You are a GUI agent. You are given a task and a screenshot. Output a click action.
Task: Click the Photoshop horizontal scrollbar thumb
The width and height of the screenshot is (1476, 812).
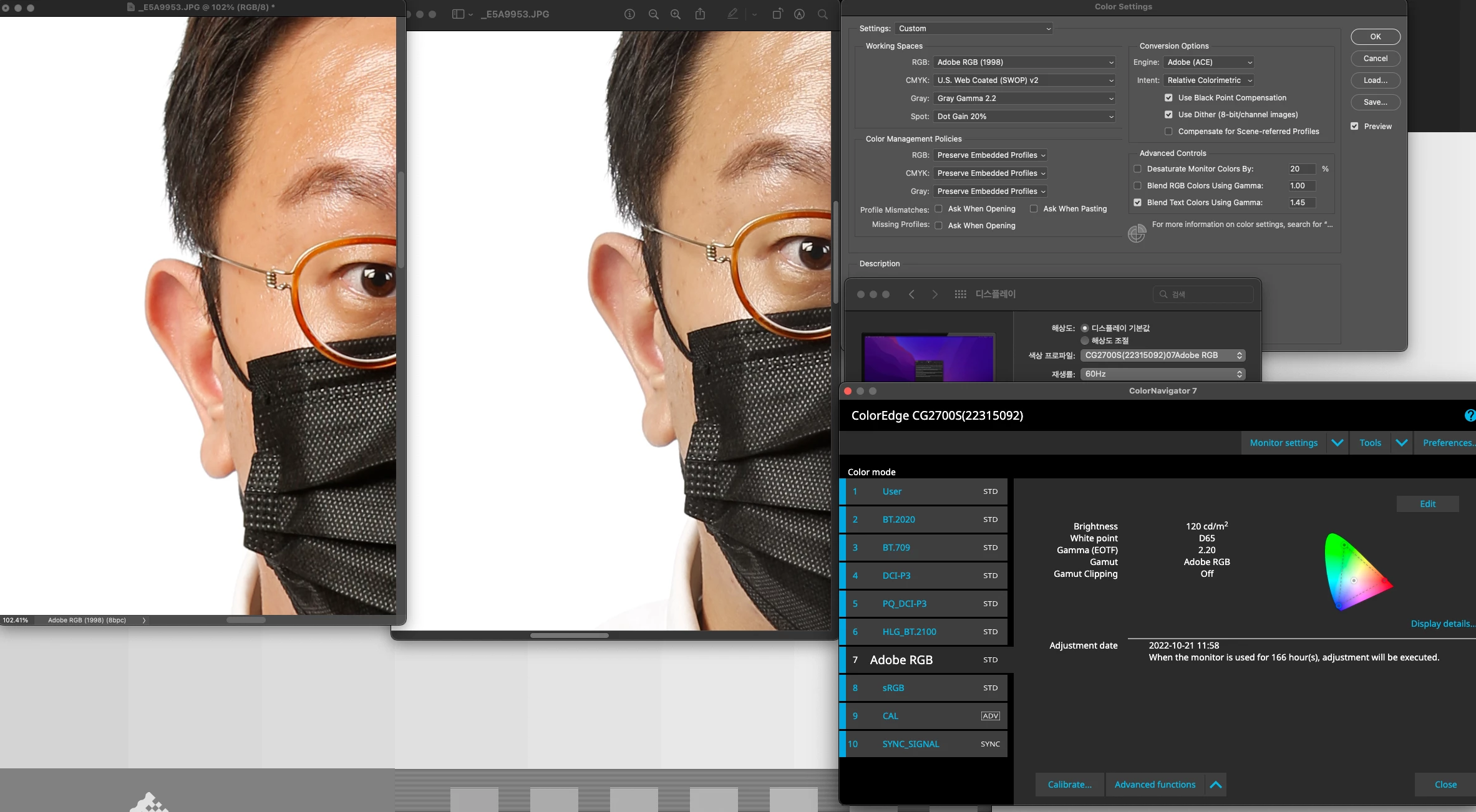click(x=246, y=620)
